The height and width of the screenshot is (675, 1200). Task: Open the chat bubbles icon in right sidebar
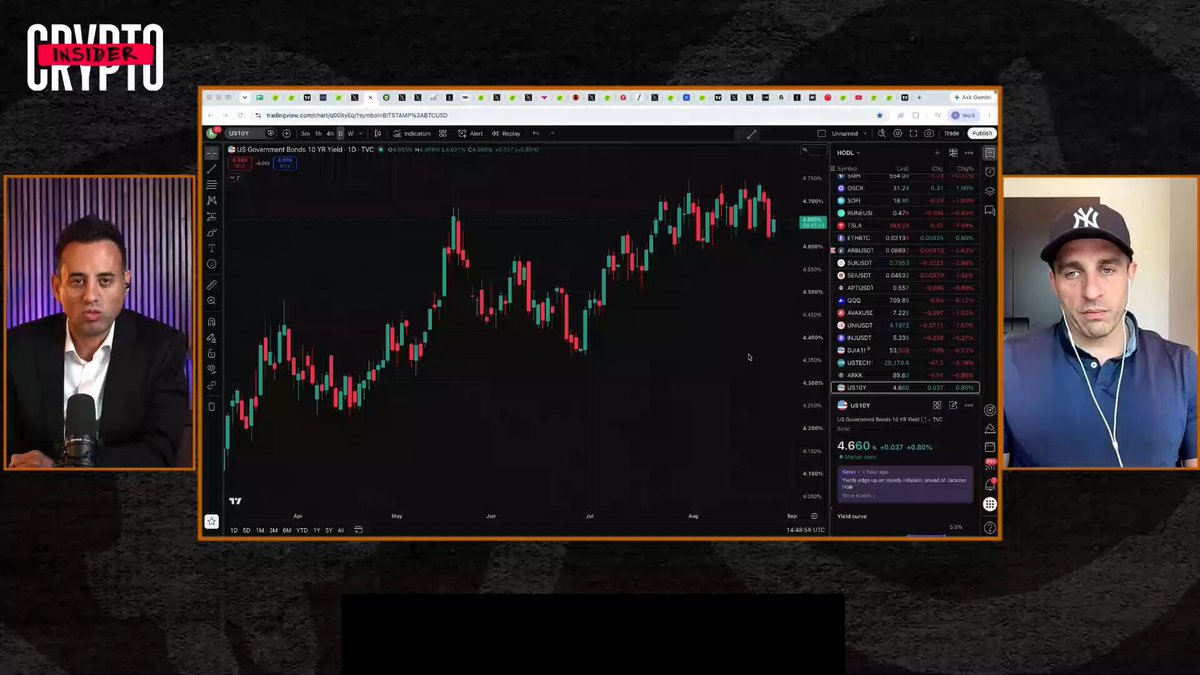coord(990,210)
